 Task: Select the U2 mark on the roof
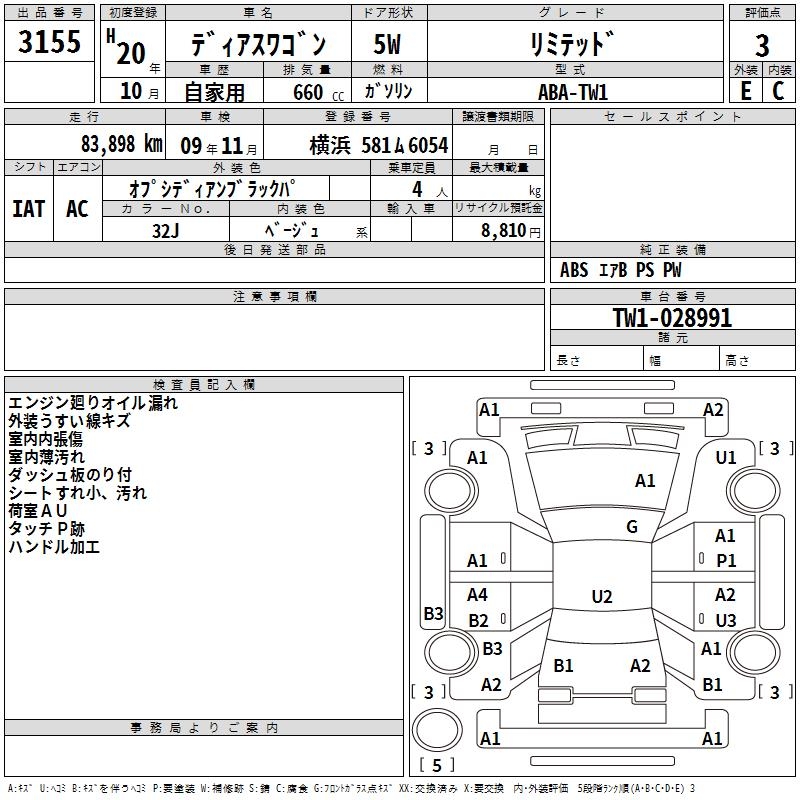tap(601, 597)
